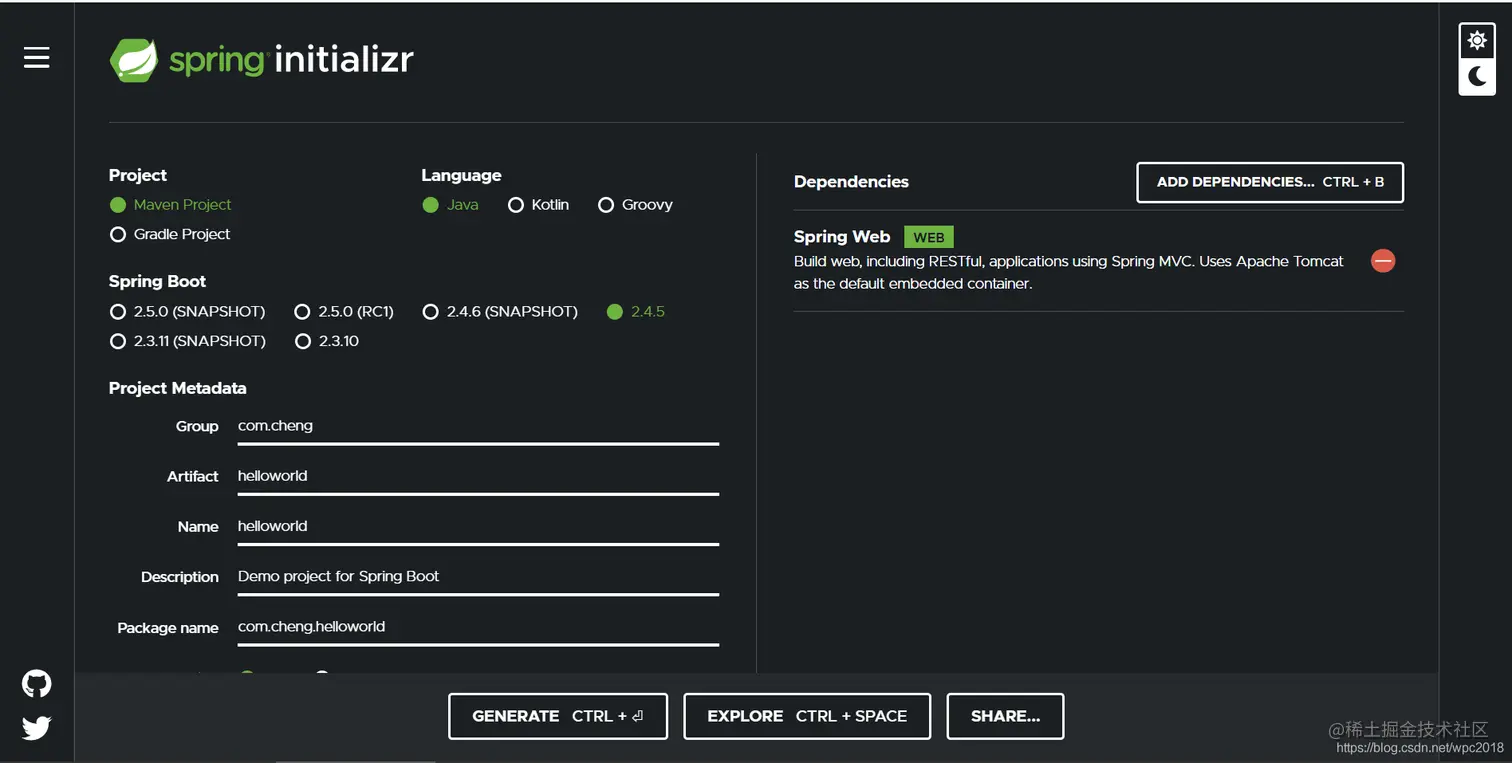Click the Spring Boot section heading
This screenshot has height=763, width=1512.
point(158,282)
